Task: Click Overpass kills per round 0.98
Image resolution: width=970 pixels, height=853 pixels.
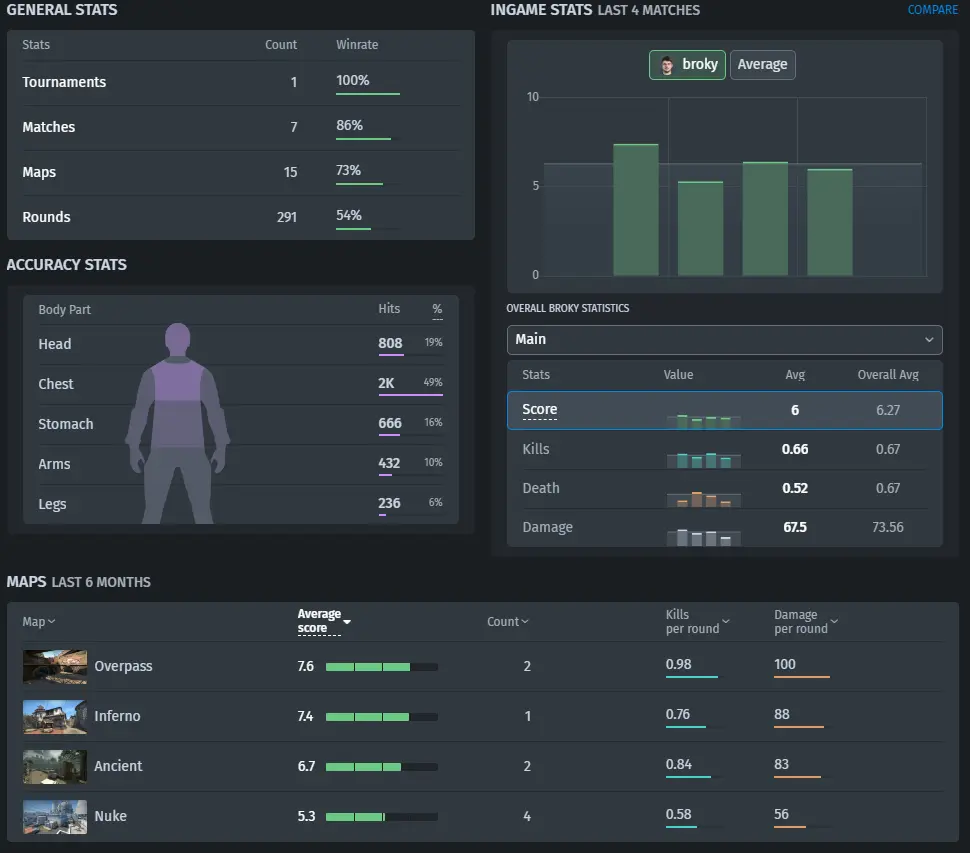Action: tap(679, 664)
